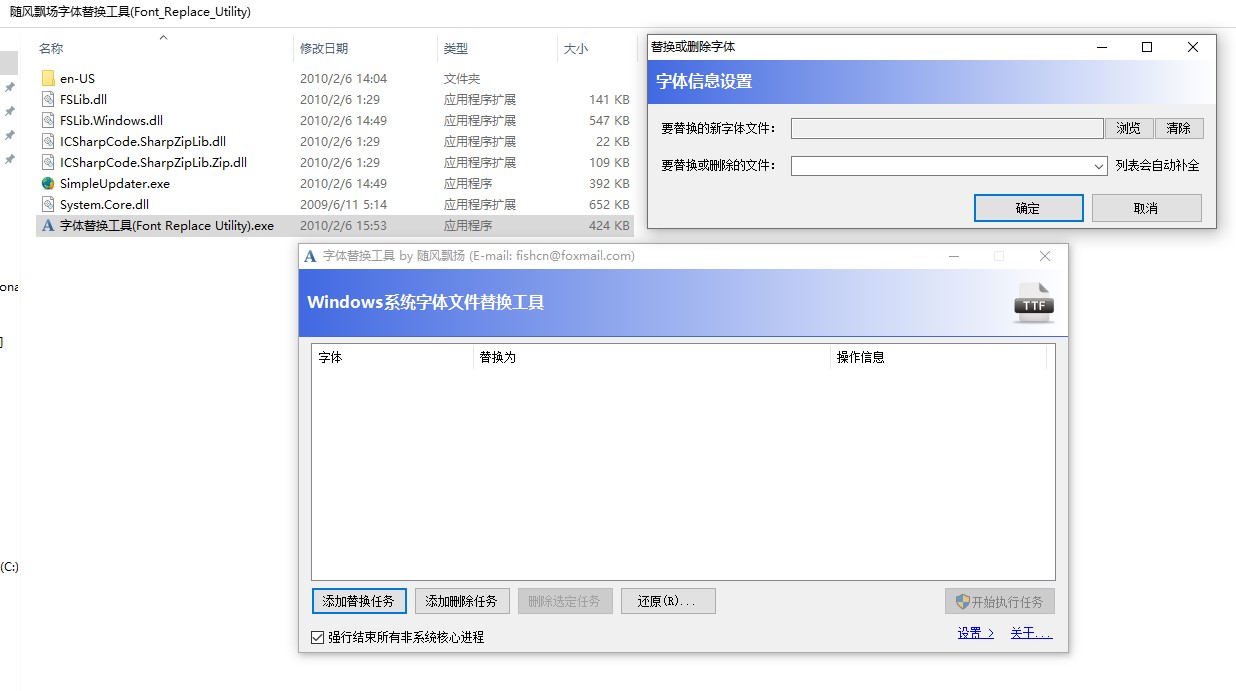The image size is (1236, 691).
Task: Click the 652 KB size cell
Action: click(x=609, y=204)
